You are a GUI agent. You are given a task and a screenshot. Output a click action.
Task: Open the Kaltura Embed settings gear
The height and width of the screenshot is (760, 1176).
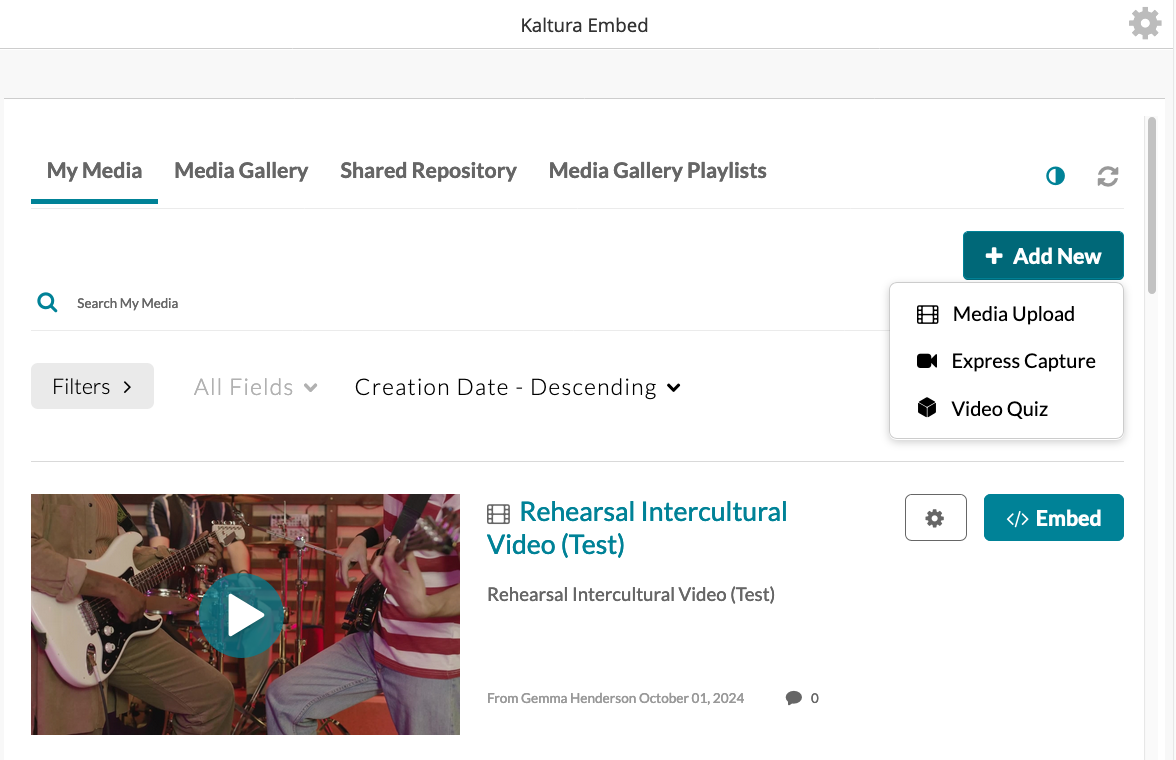[1144, 23]
